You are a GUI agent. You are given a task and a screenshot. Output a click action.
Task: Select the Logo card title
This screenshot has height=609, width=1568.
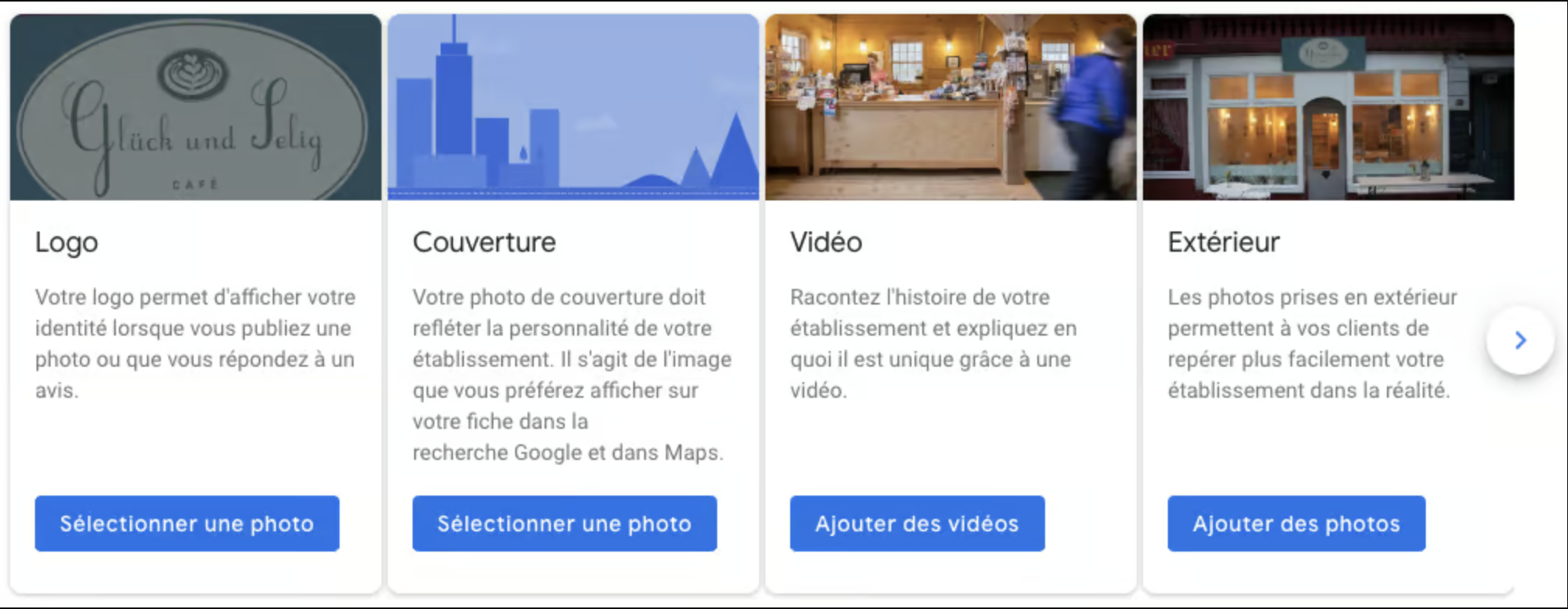(x=67, y=242)
